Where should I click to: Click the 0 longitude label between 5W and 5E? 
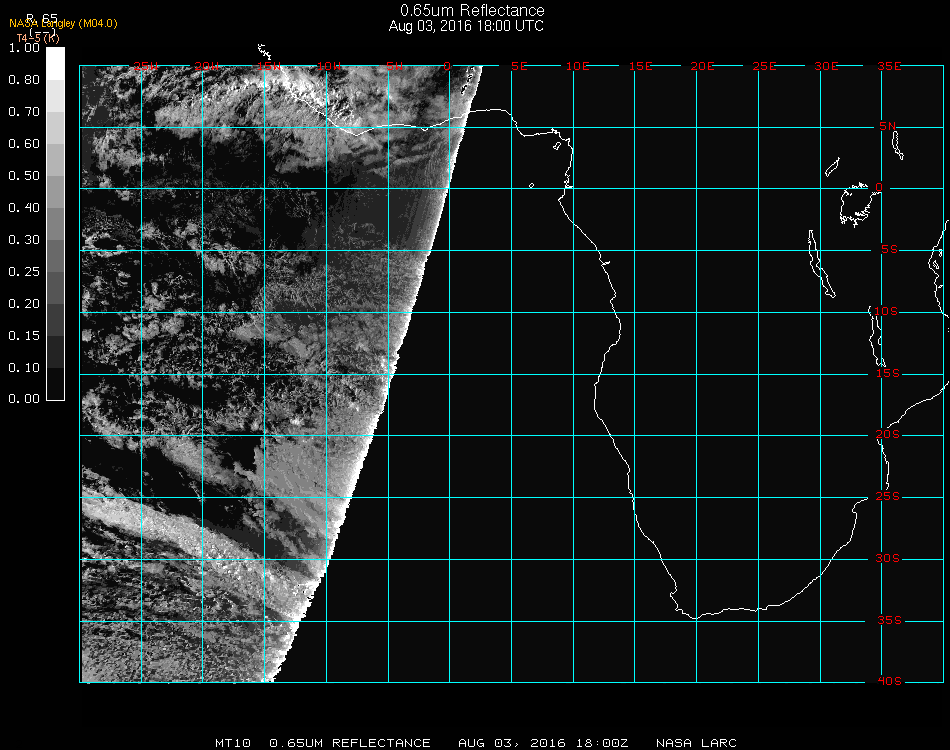coord(447,67)
